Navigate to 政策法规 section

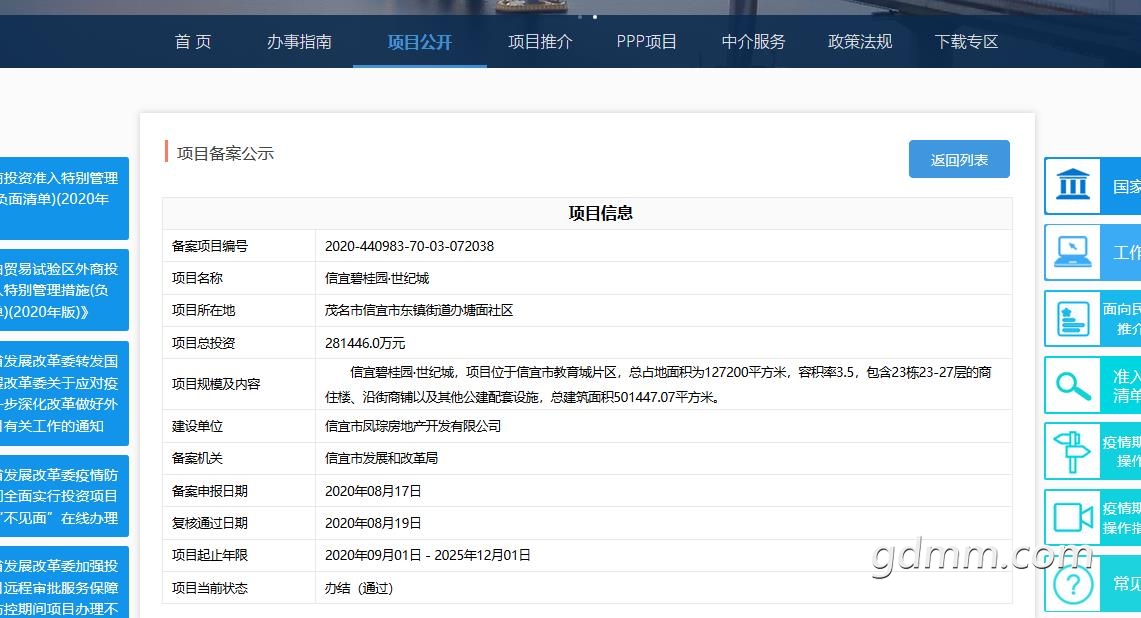click(x=860, y=42)
